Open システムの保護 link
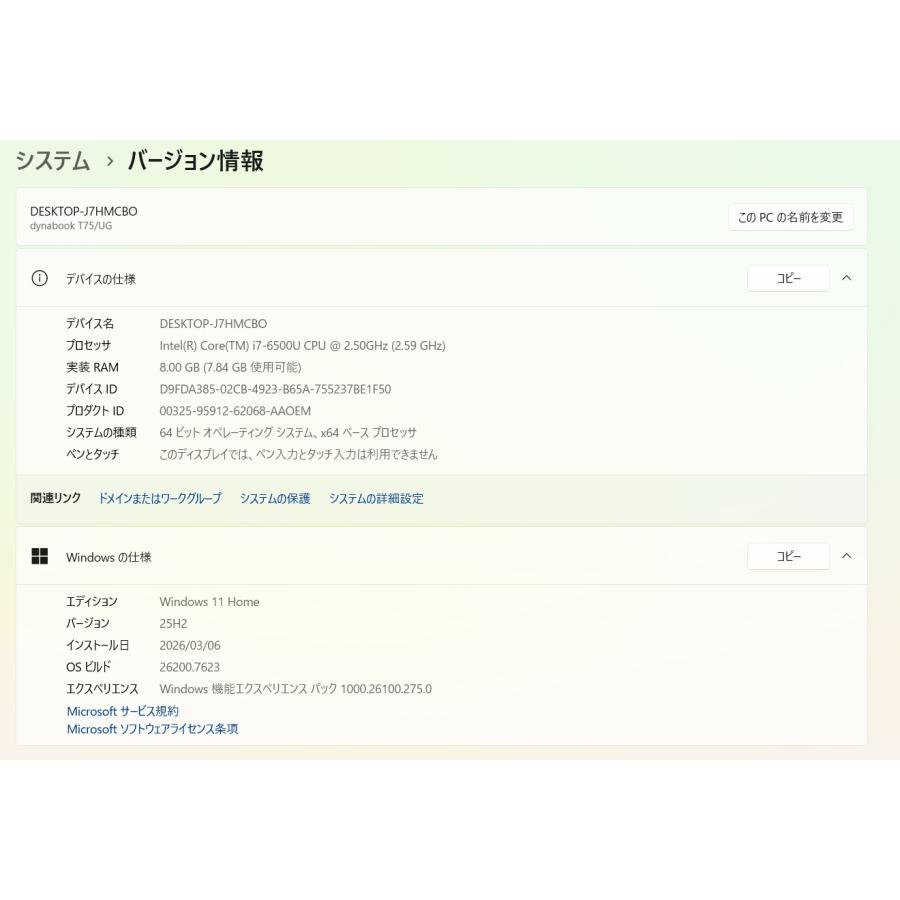The image size is (900, 900). [x=275, y=498]
